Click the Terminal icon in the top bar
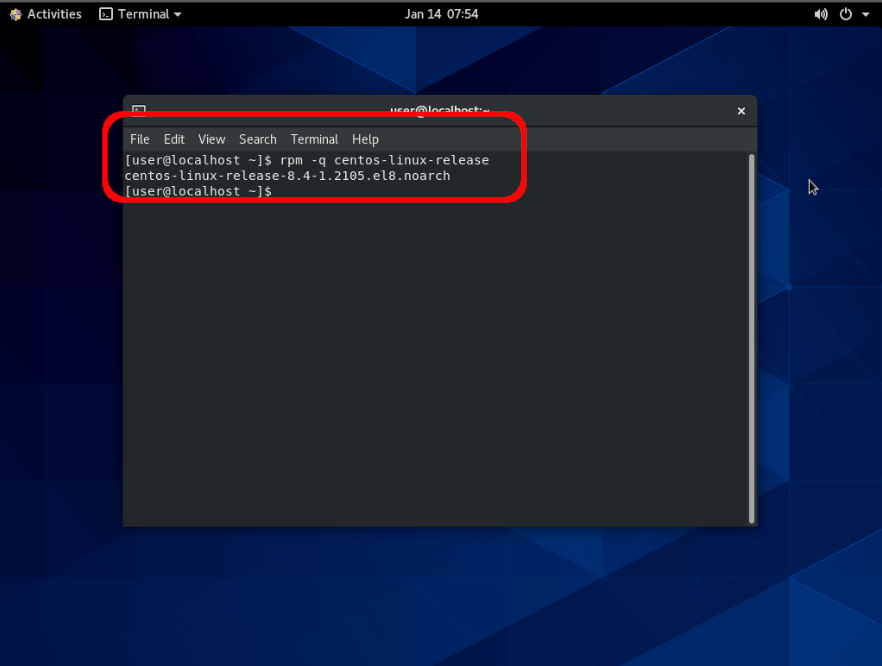Screen dimensions: 882x666 (x=105, y=14)
